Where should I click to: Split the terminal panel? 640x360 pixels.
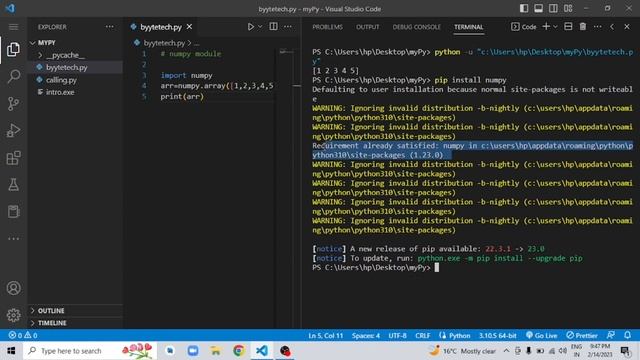[x=568, y=27]
